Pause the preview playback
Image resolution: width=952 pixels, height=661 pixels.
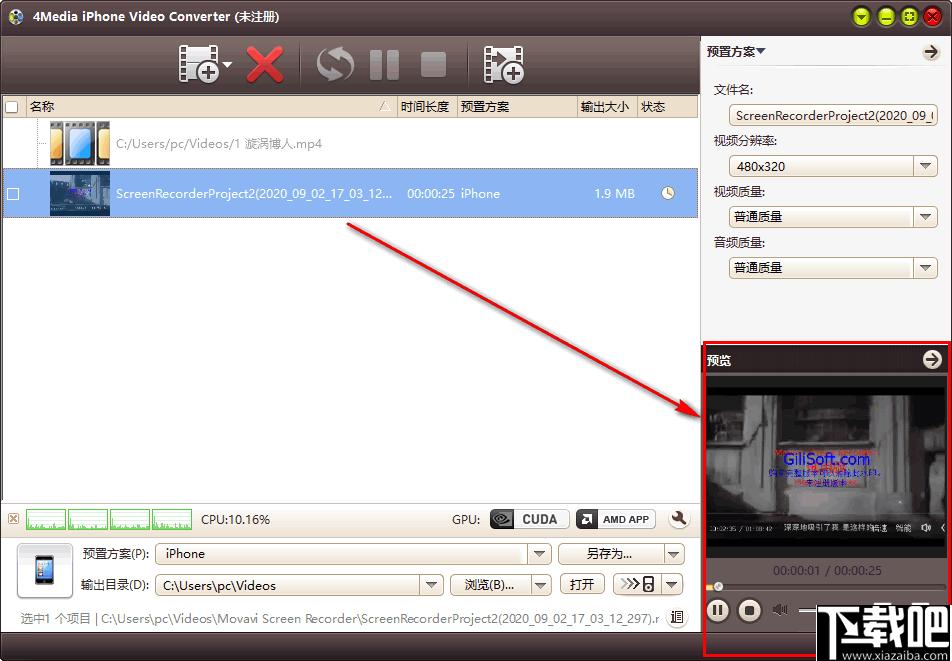(718, 609)
